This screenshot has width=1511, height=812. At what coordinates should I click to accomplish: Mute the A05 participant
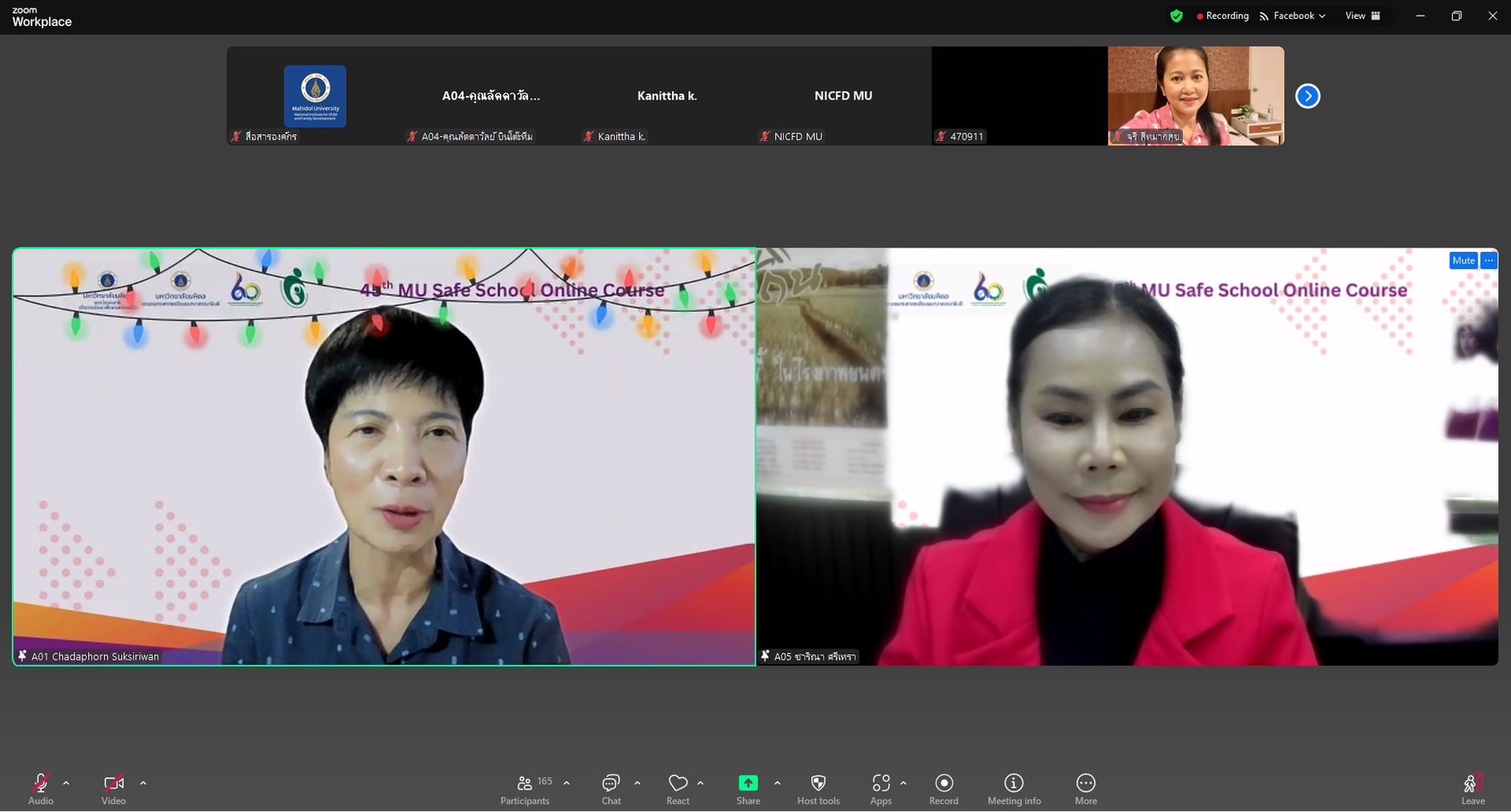(1463, 261)
